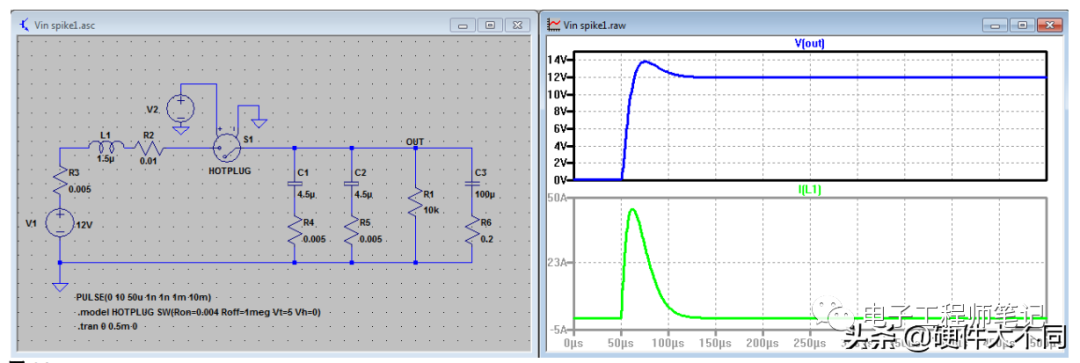Click the waveform window icon in title bar
1080x363 pixels.
[x=553, y=25]
